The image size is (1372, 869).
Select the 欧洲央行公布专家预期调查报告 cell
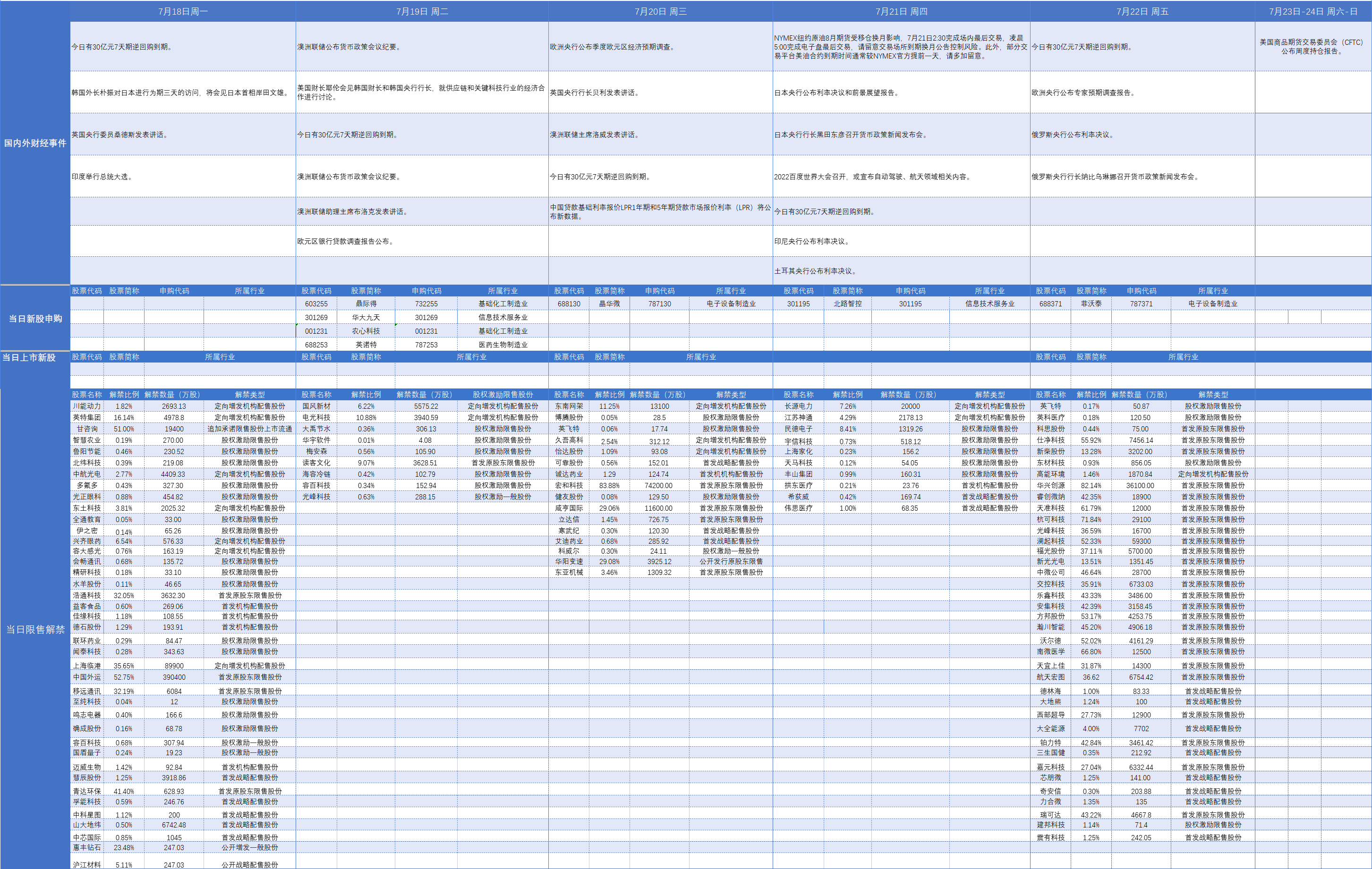[x=1142, y=92]
